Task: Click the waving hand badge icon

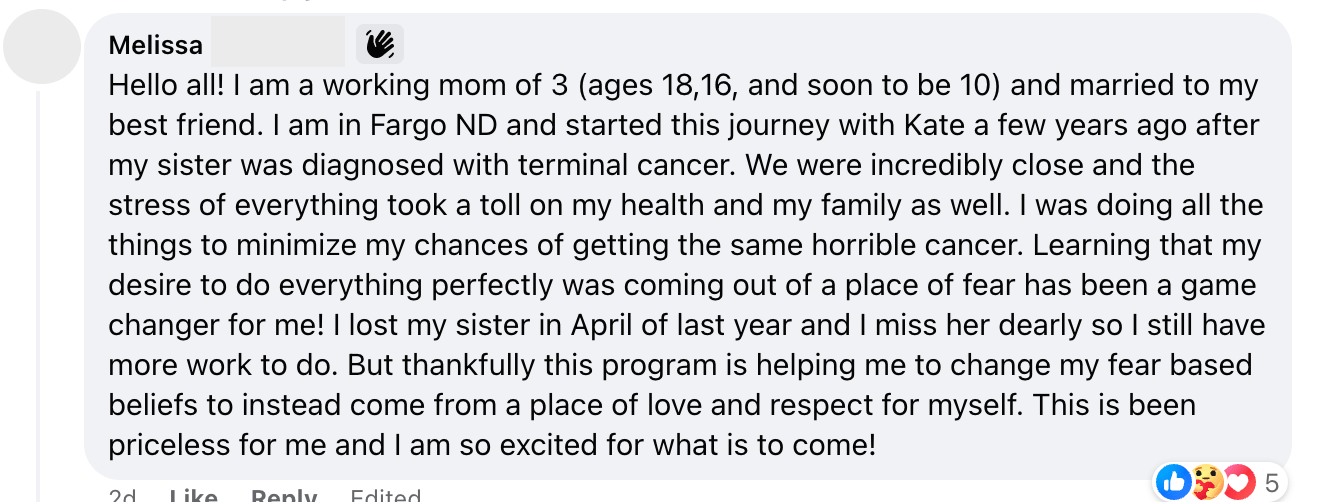Action: pyautogui.click(x=380, y=44)
